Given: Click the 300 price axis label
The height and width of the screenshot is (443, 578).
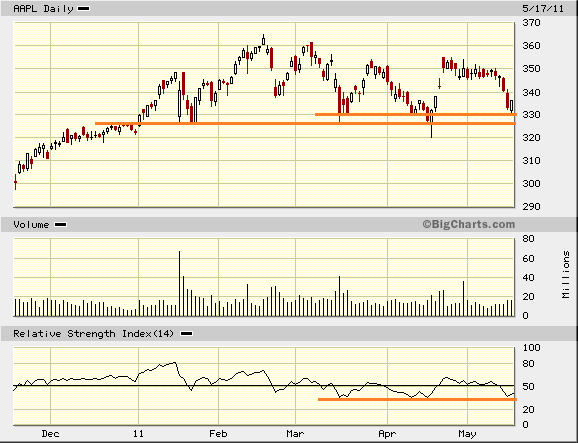Looking at the screenshot, I should coord(531,183).
